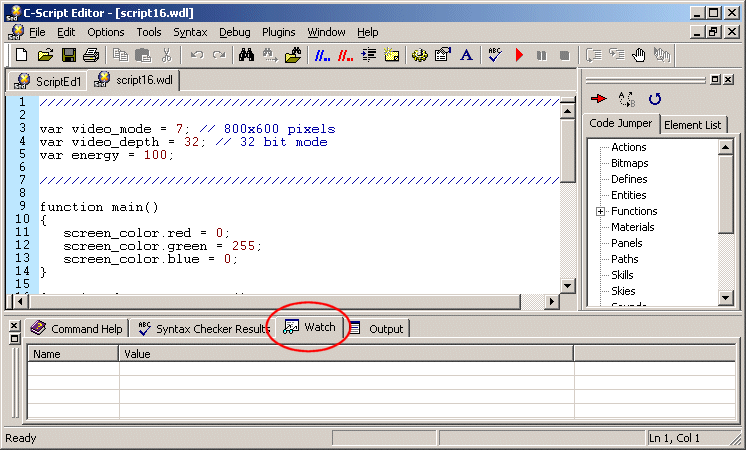Print the script using the printer icon
Viewport: 746px width, 450px height.
pyautogui.click(x=91, y=55)
